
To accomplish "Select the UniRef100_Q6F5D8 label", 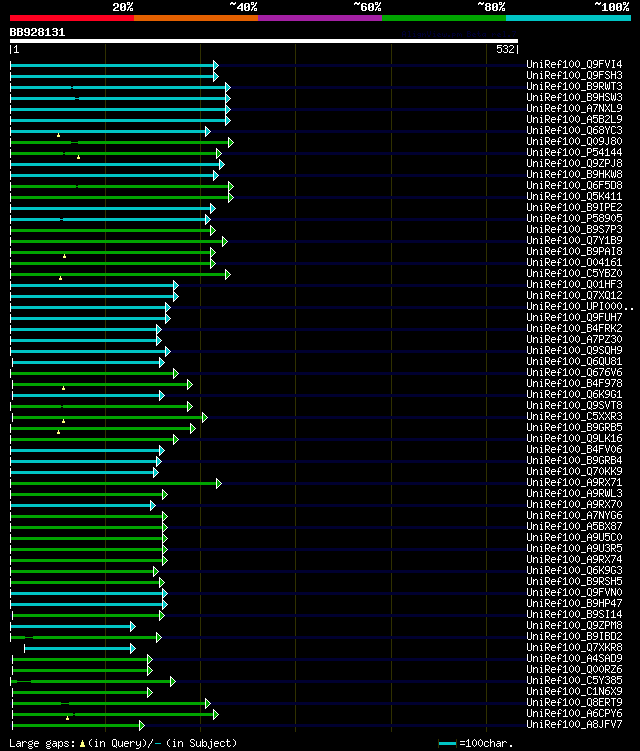I will (574, 185).
